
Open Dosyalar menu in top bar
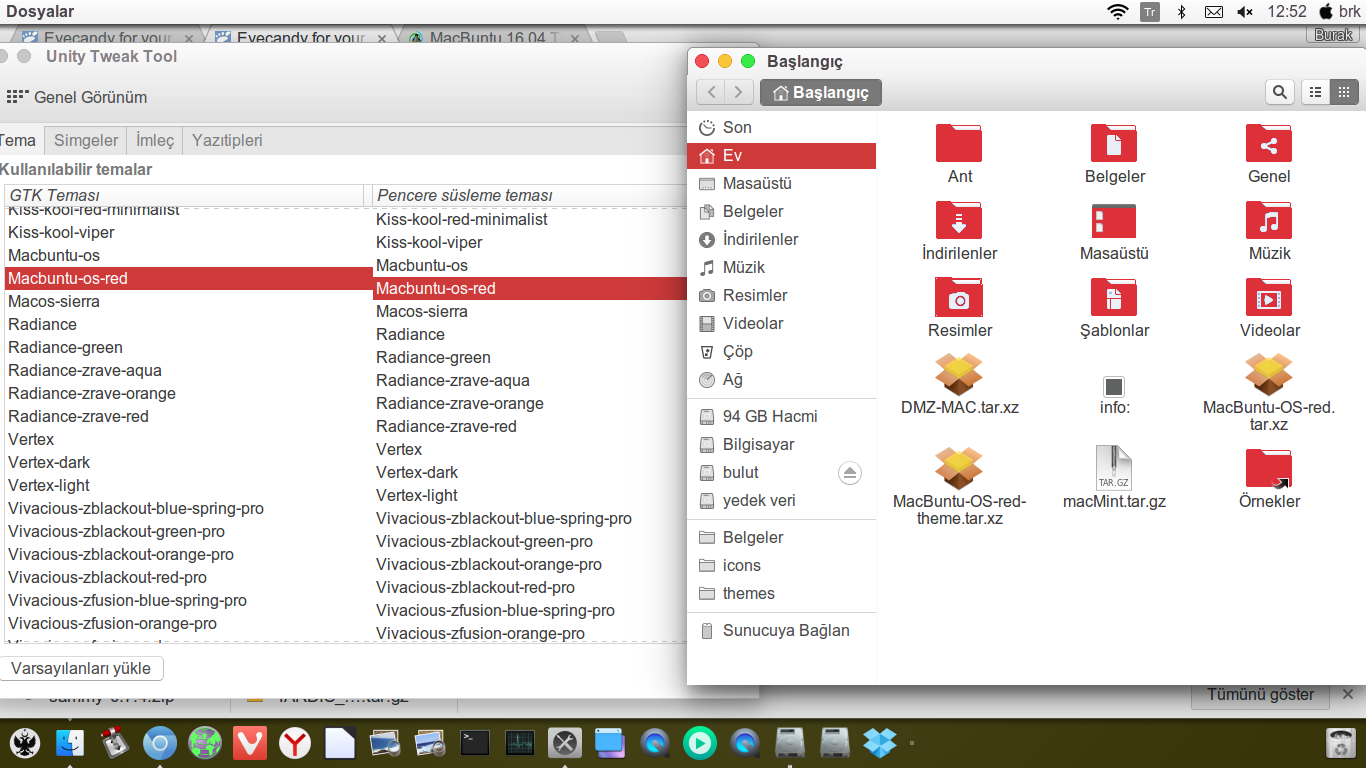click(38, 12)
